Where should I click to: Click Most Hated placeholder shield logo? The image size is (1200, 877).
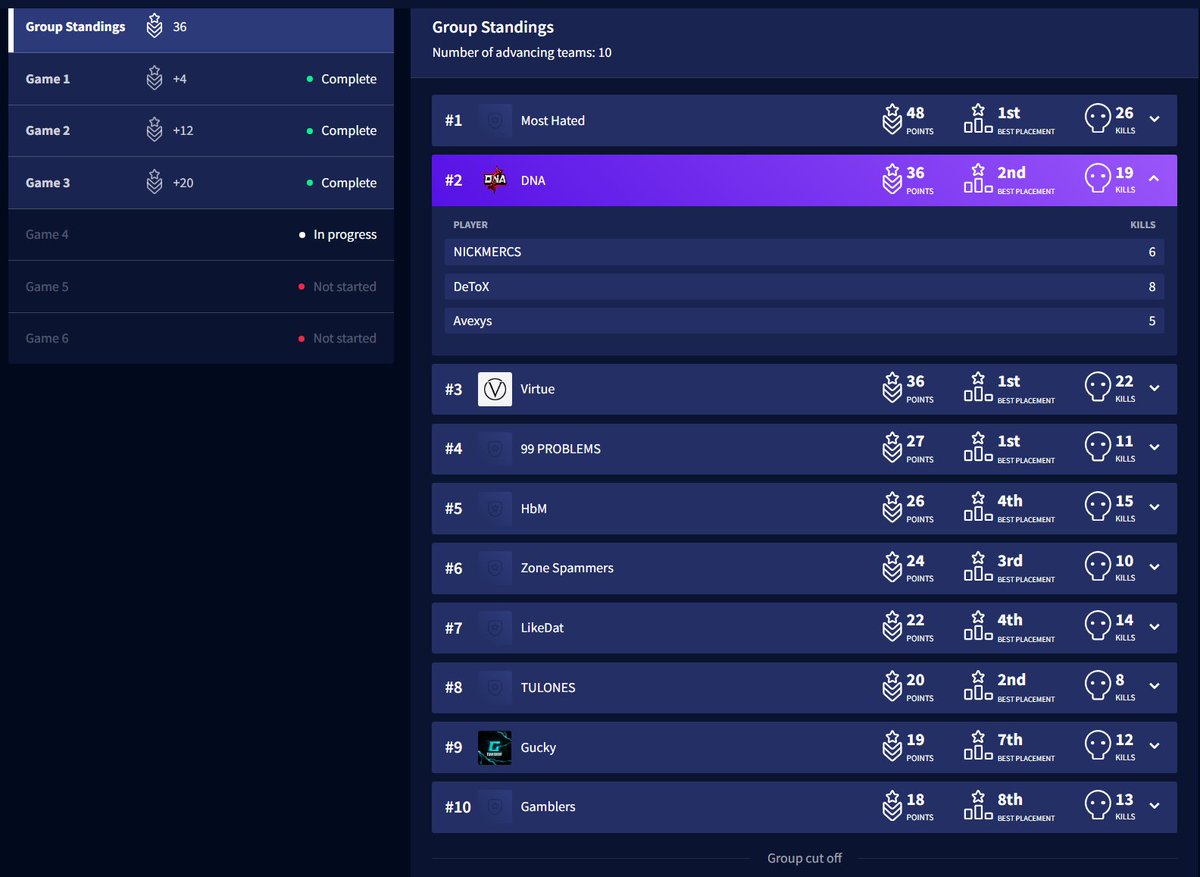tap(495, 120)
